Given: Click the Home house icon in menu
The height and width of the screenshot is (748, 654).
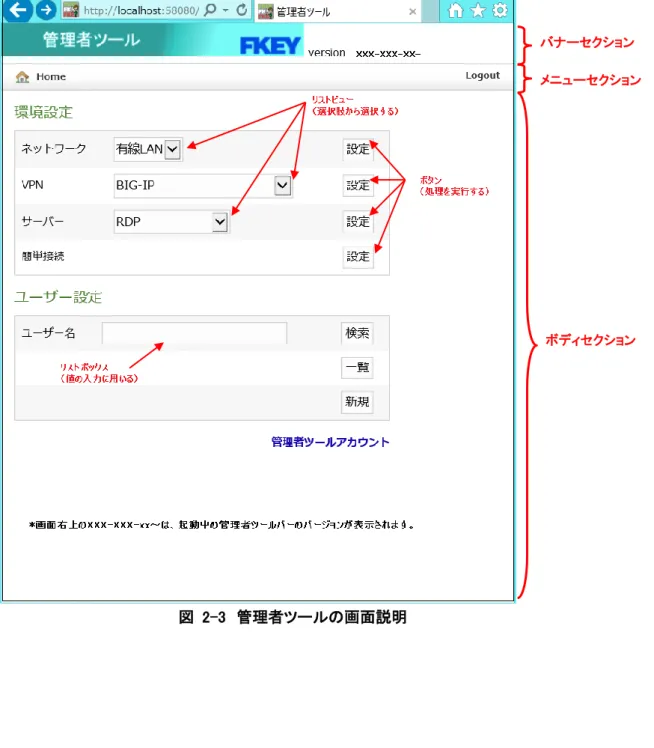Looking at the screenshot, I should (x=22, y=77).
